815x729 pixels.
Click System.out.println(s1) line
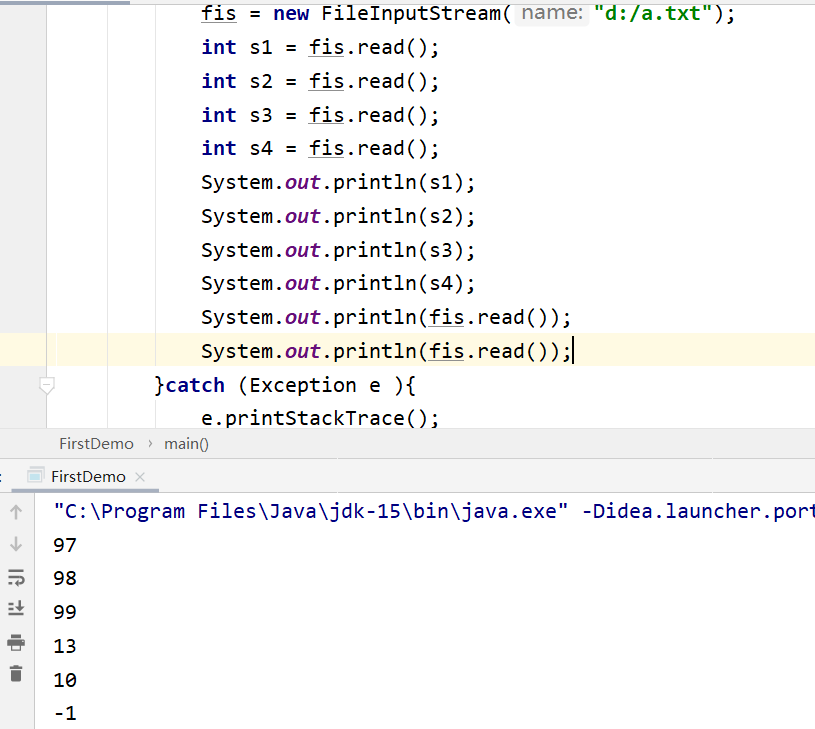[338, 182]
